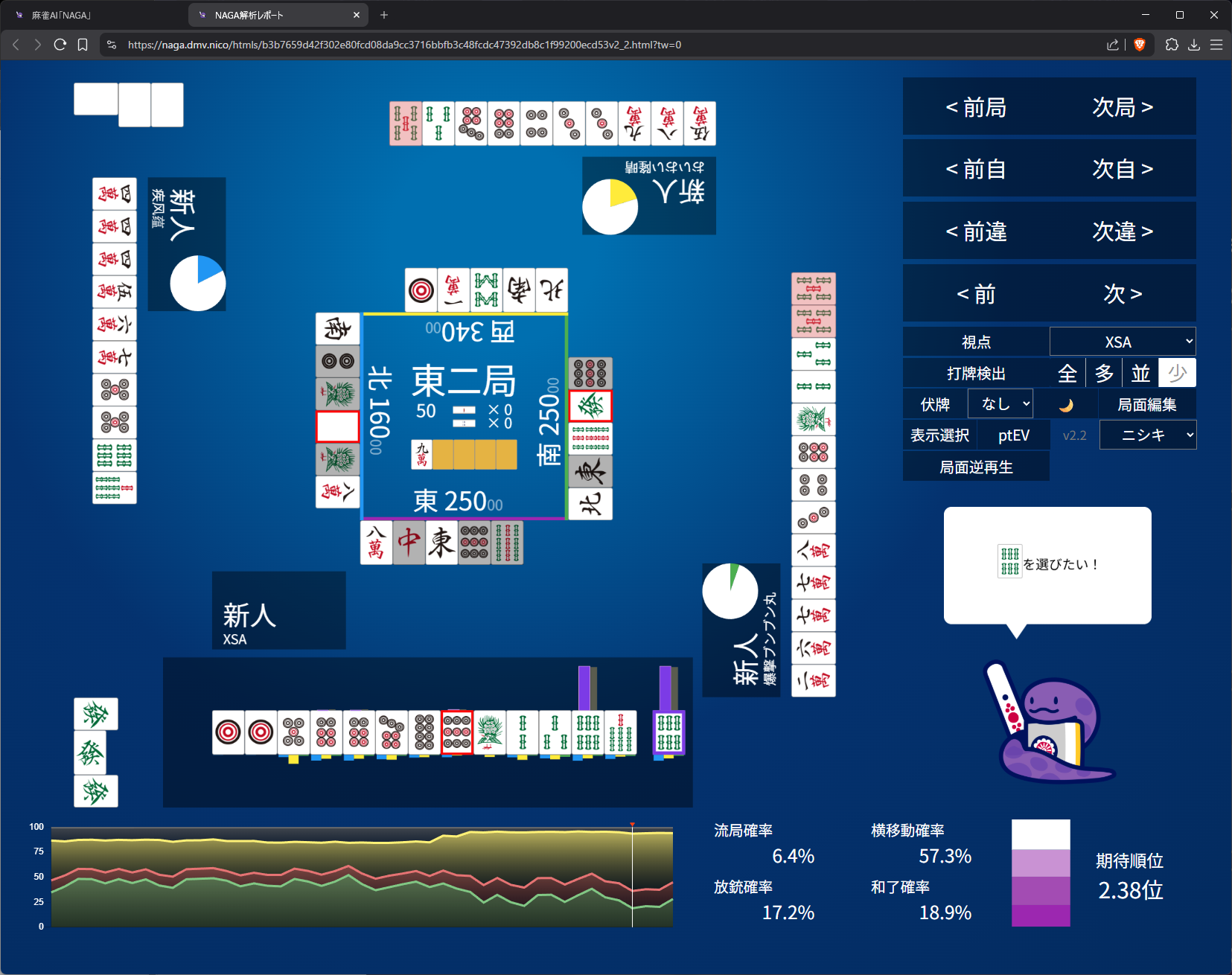
Task: Click the 次局 > button
Action: 1122,107
